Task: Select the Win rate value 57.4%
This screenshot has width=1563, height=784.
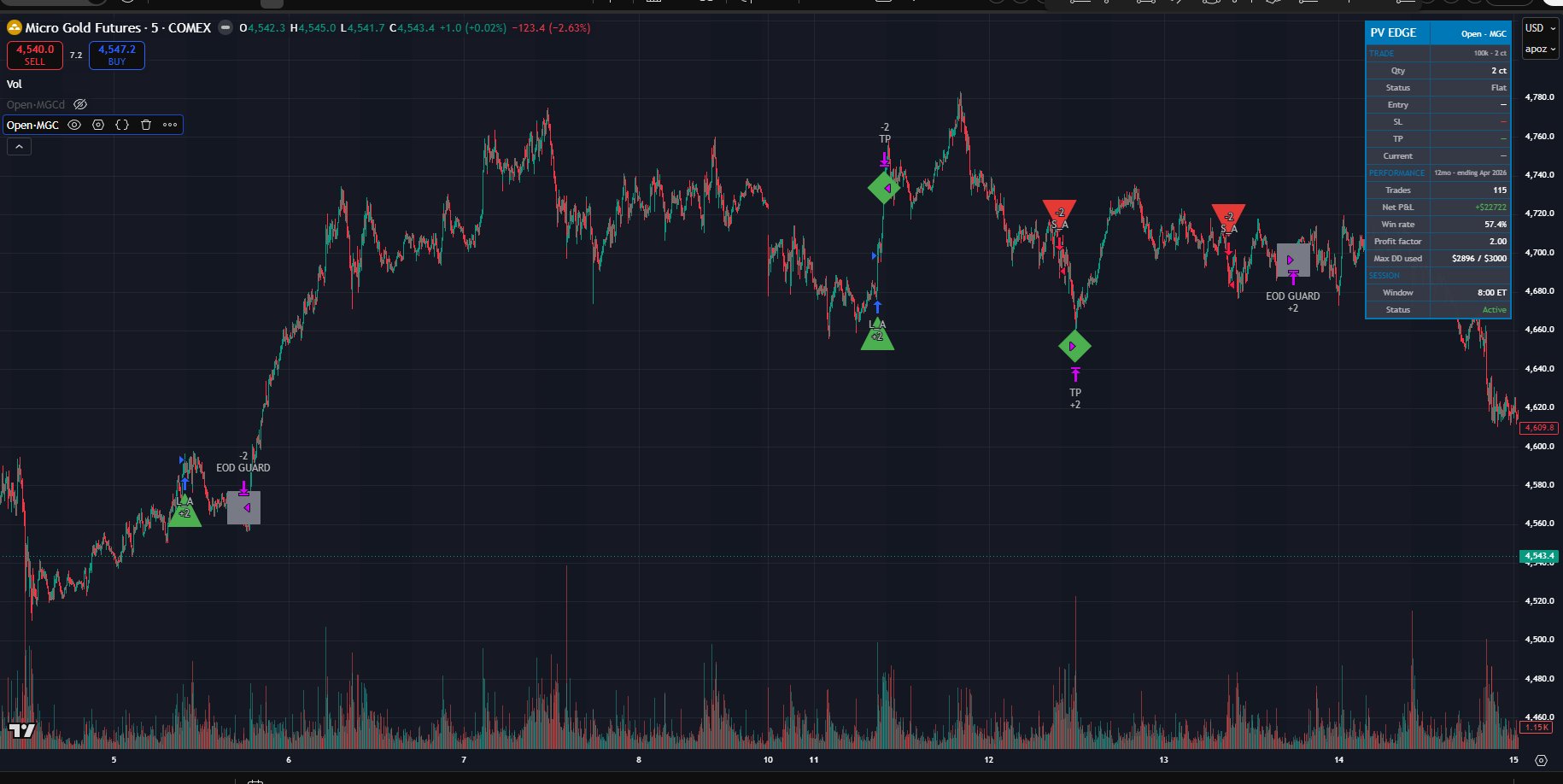Action: pos(1496,225)
